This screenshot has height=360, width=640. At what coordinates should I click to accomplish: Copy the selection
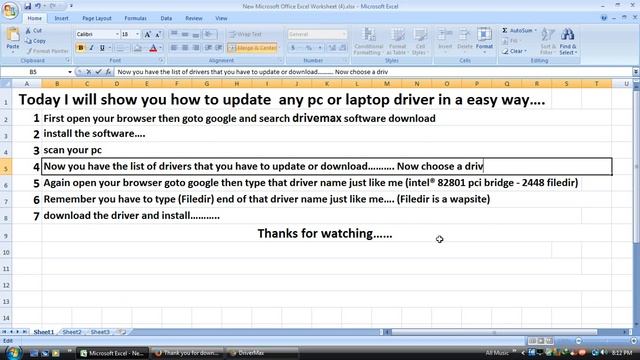pyautogui.click(x=35, y=41)
